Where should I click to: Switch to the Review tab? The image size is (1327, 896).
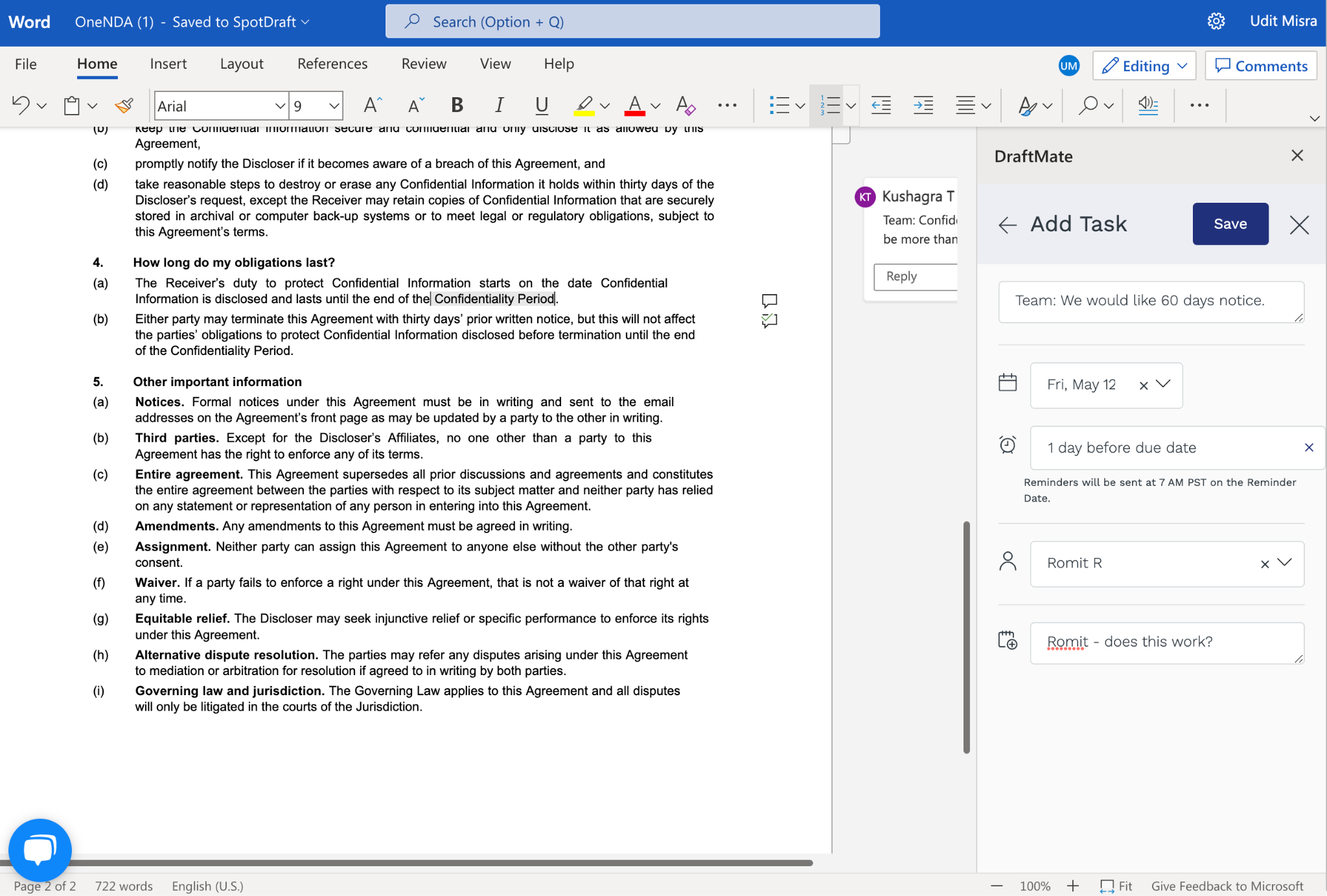click(424, 63)
